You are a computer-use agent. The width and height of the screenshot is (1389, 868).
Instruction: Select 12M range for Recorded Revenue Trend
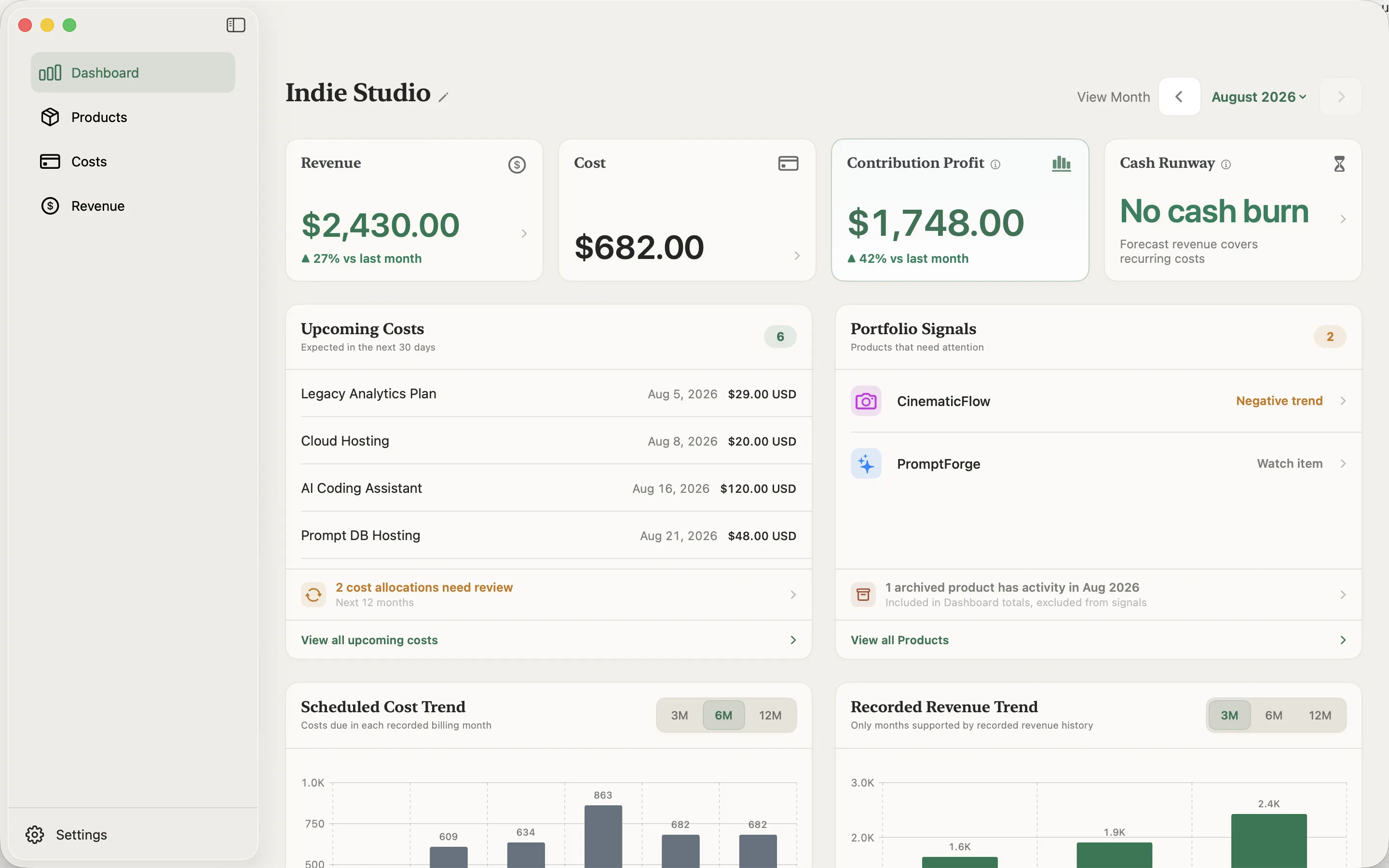pos(1320,715)
